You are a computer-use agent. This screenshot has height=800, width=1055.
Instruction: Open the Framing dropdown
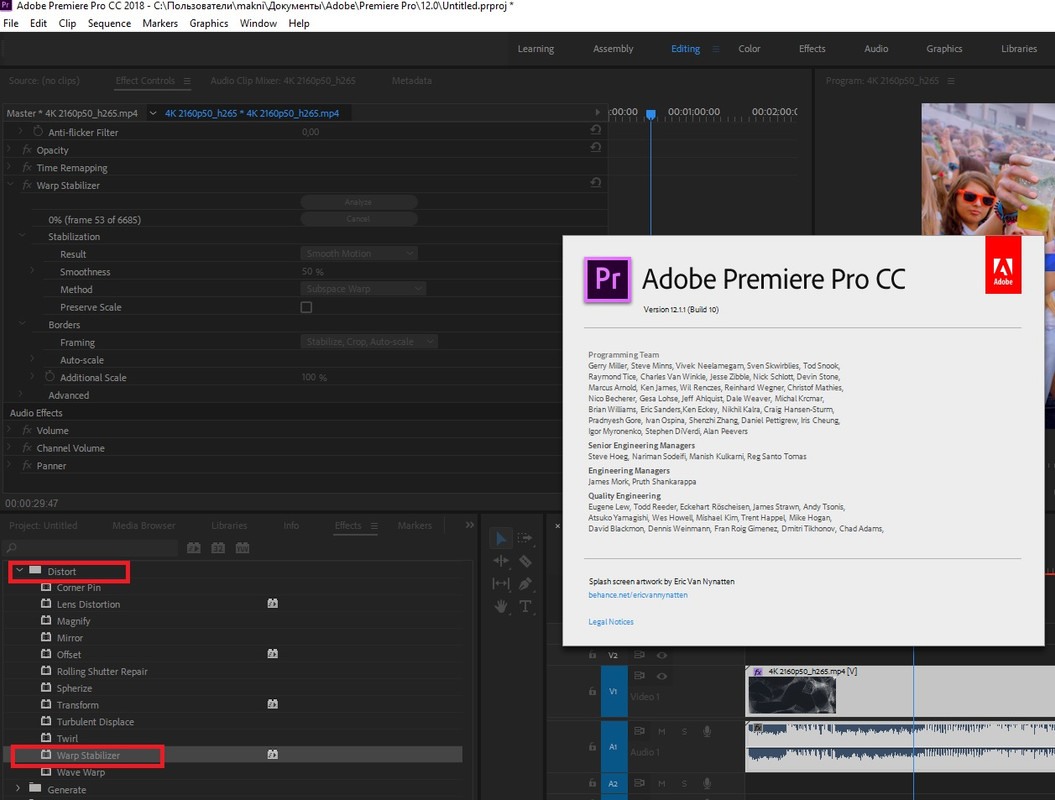click(369, 342)
